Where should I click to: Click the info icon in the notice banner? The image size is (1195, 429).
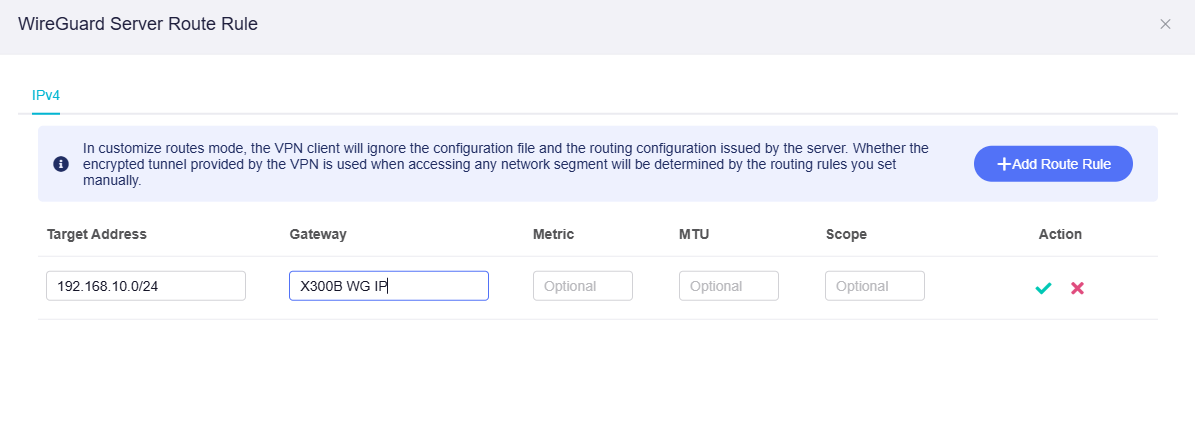coord(61,164)
